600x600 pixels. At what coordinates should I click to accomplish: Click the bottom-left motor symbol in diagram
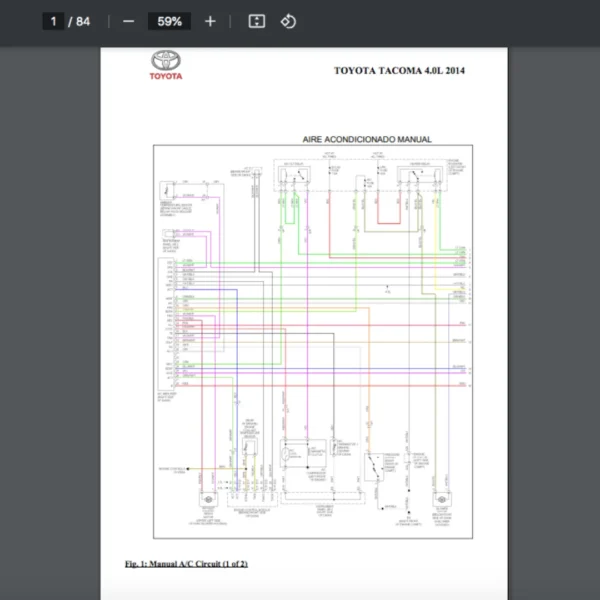click(208, 501)
